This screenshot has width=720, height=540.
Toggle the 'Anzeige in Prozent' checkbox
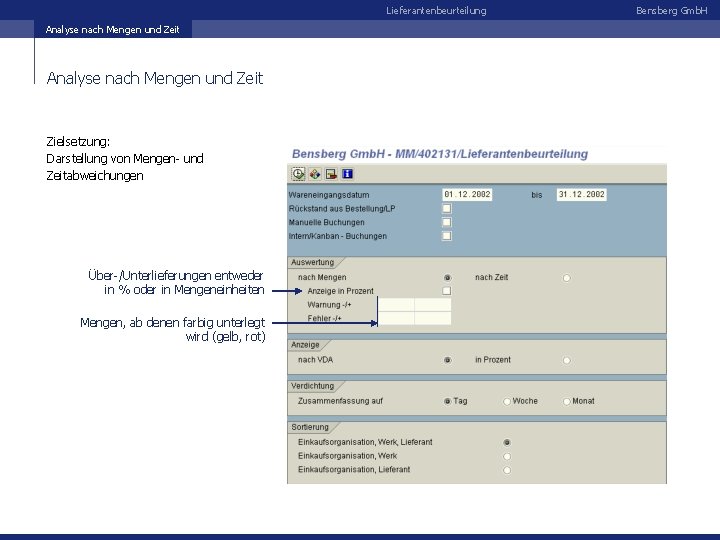click(446, 291)
